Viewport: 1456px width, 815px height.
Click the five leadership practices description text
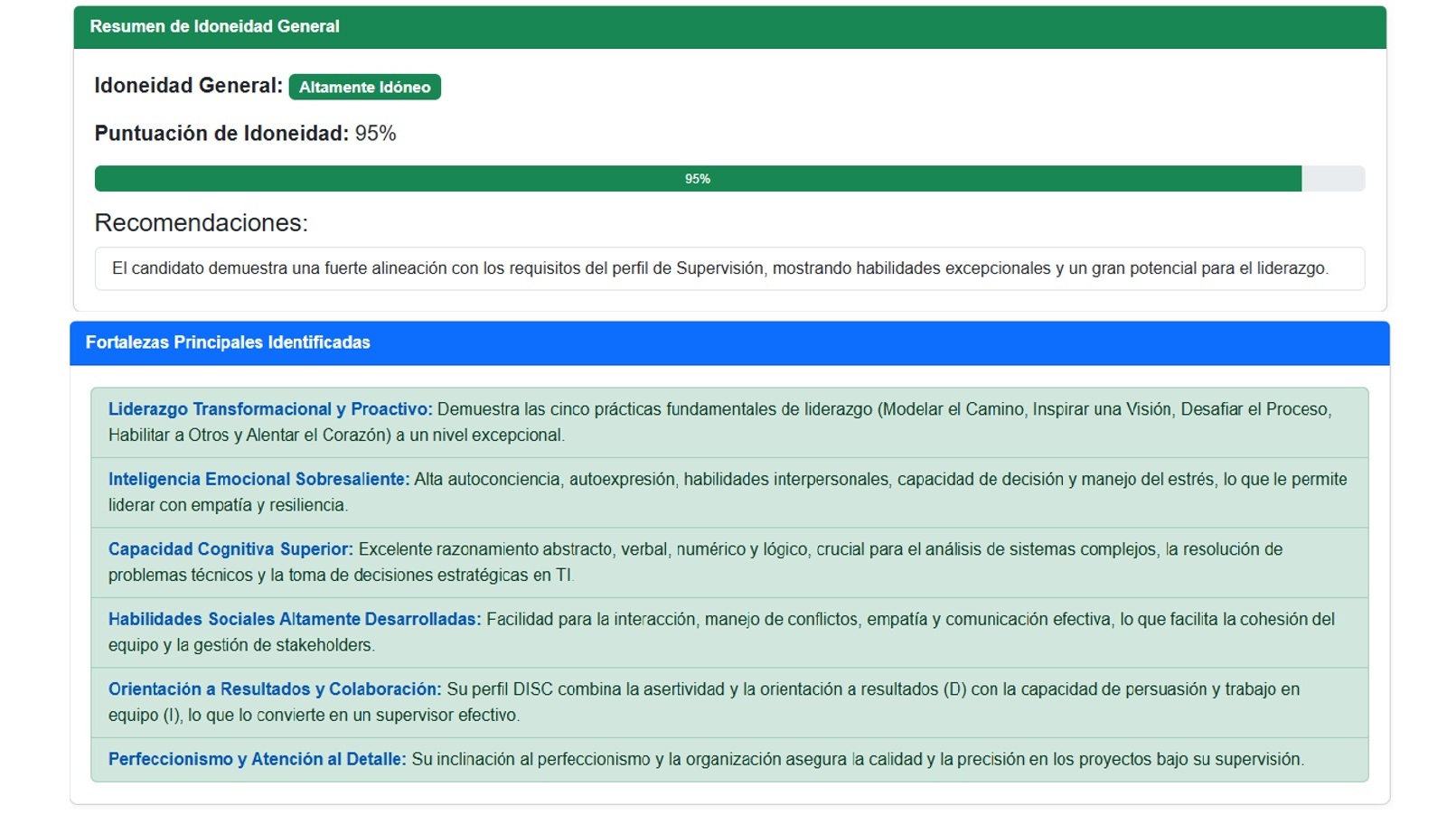882,410
